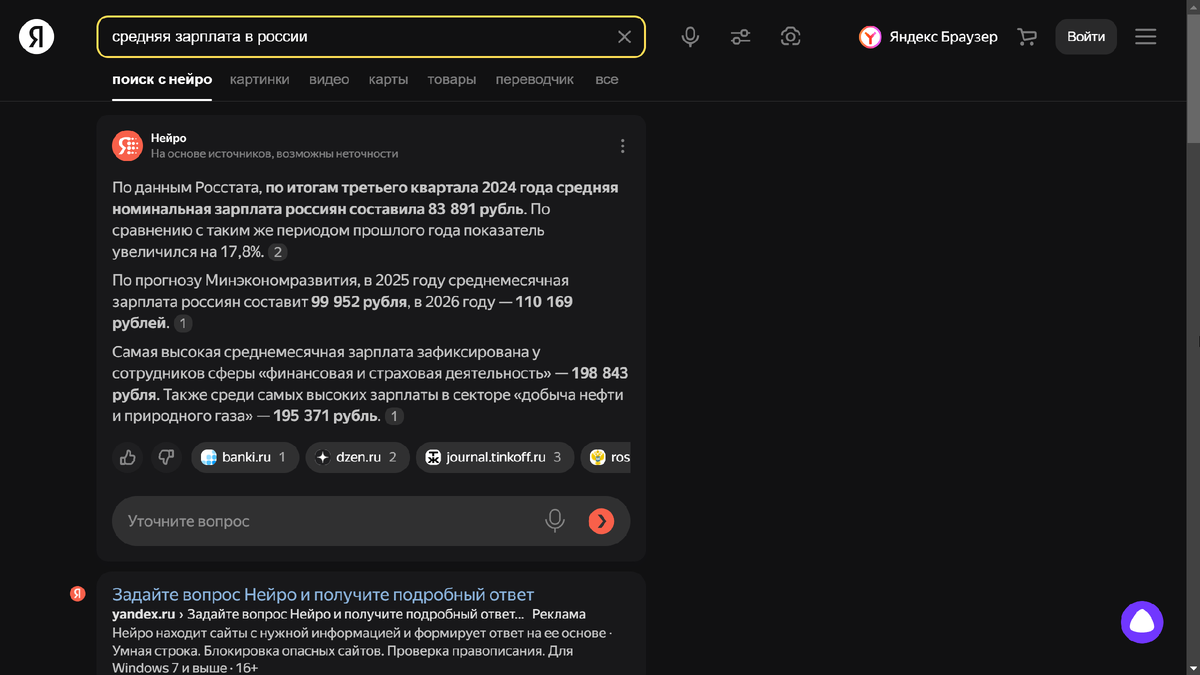
Task: Switch to the картинки tab
Action: 259,79
